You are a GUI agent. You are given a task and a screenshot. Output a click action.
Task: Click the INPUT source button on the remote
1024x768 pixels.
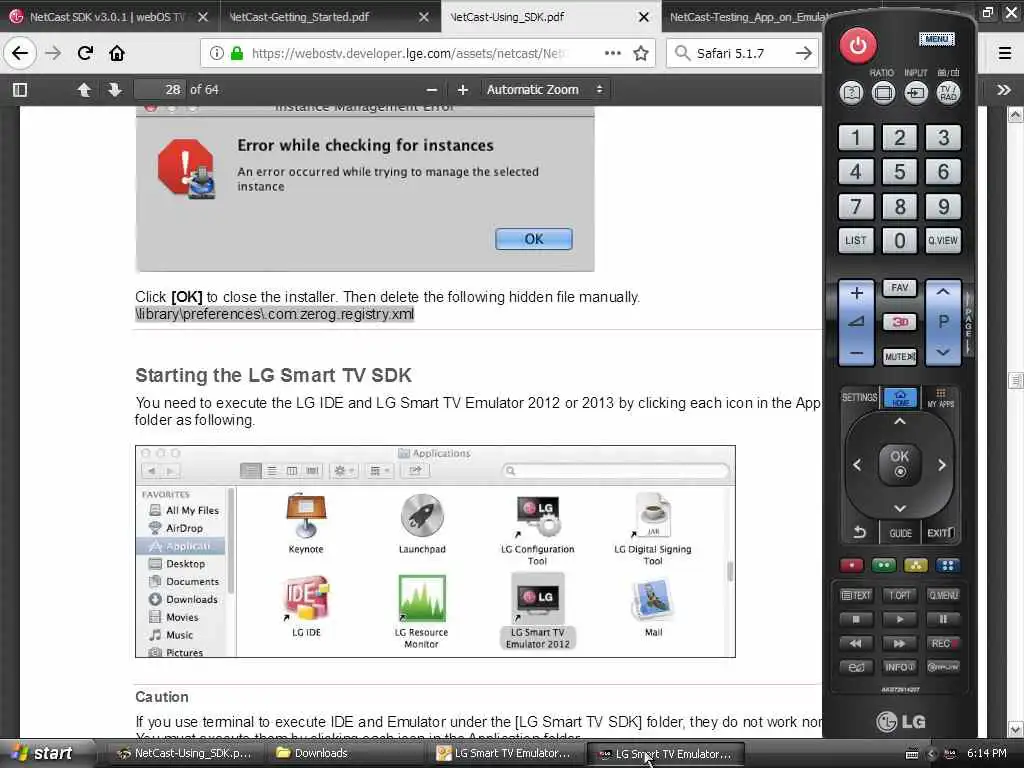tap(916, 93)
